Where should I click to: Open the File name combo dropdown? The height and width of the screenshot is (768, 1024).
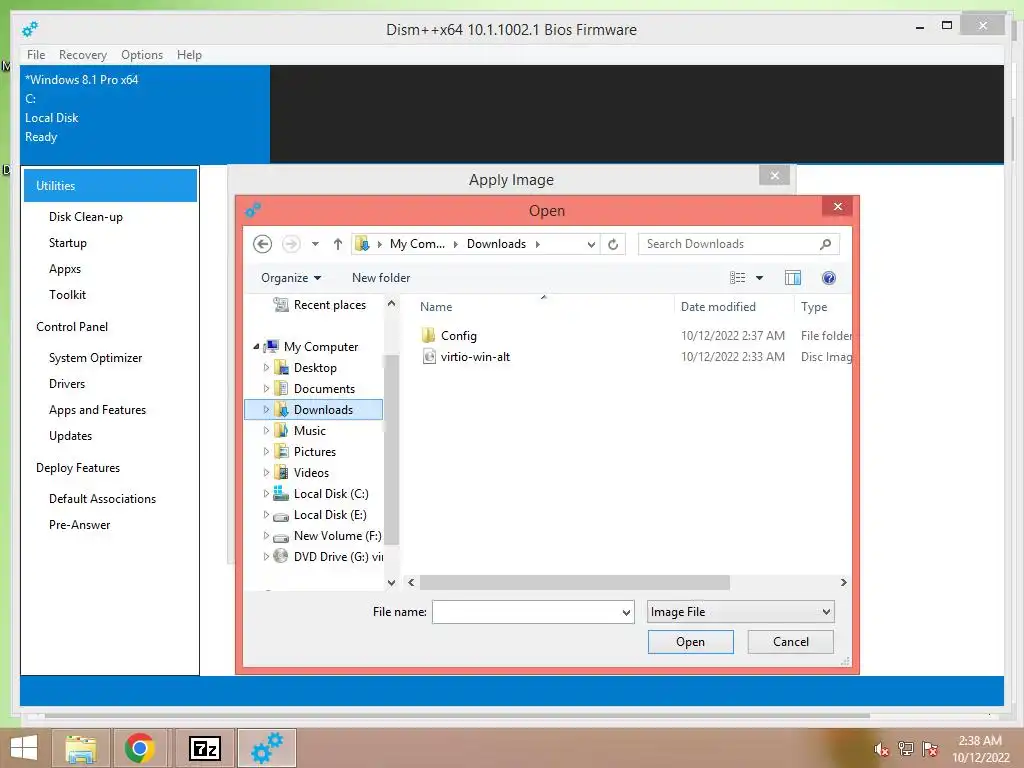coord(626,613)
